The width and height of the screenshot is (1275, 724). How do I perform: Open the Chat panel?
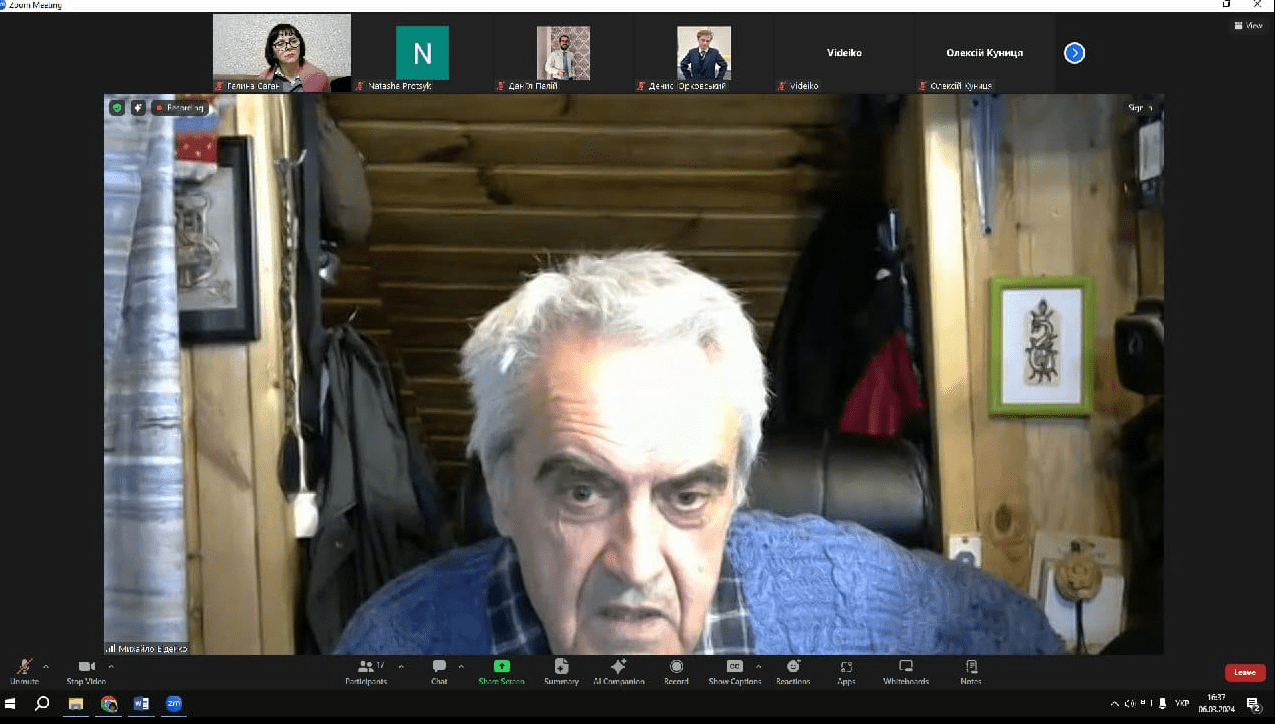pyautogui.click(x=439, y=668)
